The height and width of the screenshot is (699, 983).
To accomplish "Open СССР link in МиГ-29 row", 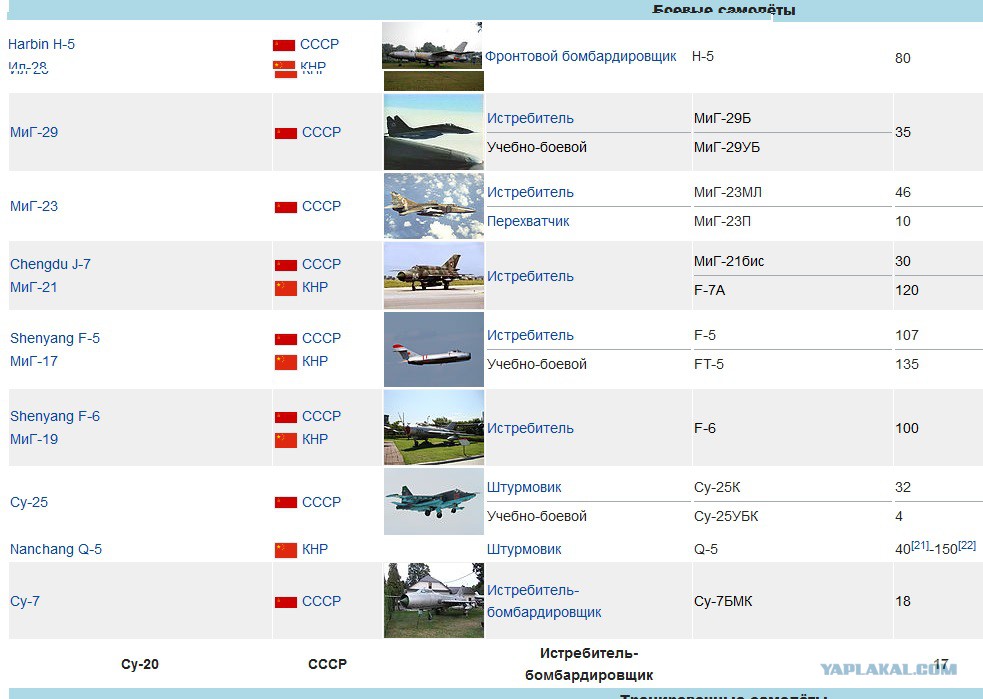I will tap(322, 132).
